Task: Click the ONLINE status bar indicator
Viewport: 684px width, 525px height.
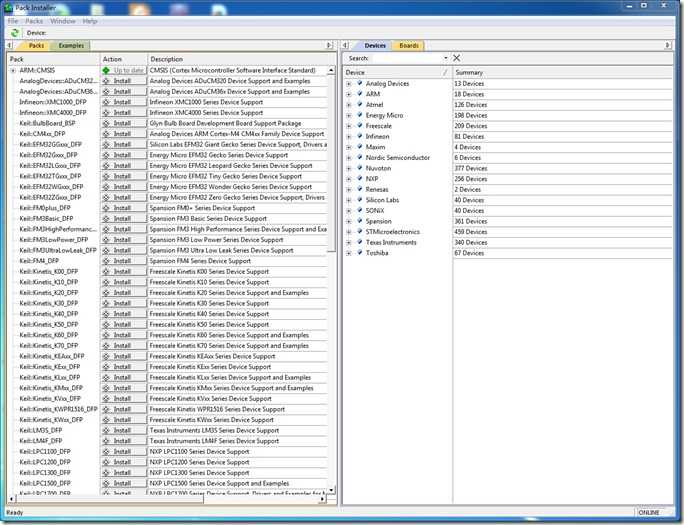Action: coord(649,512)
